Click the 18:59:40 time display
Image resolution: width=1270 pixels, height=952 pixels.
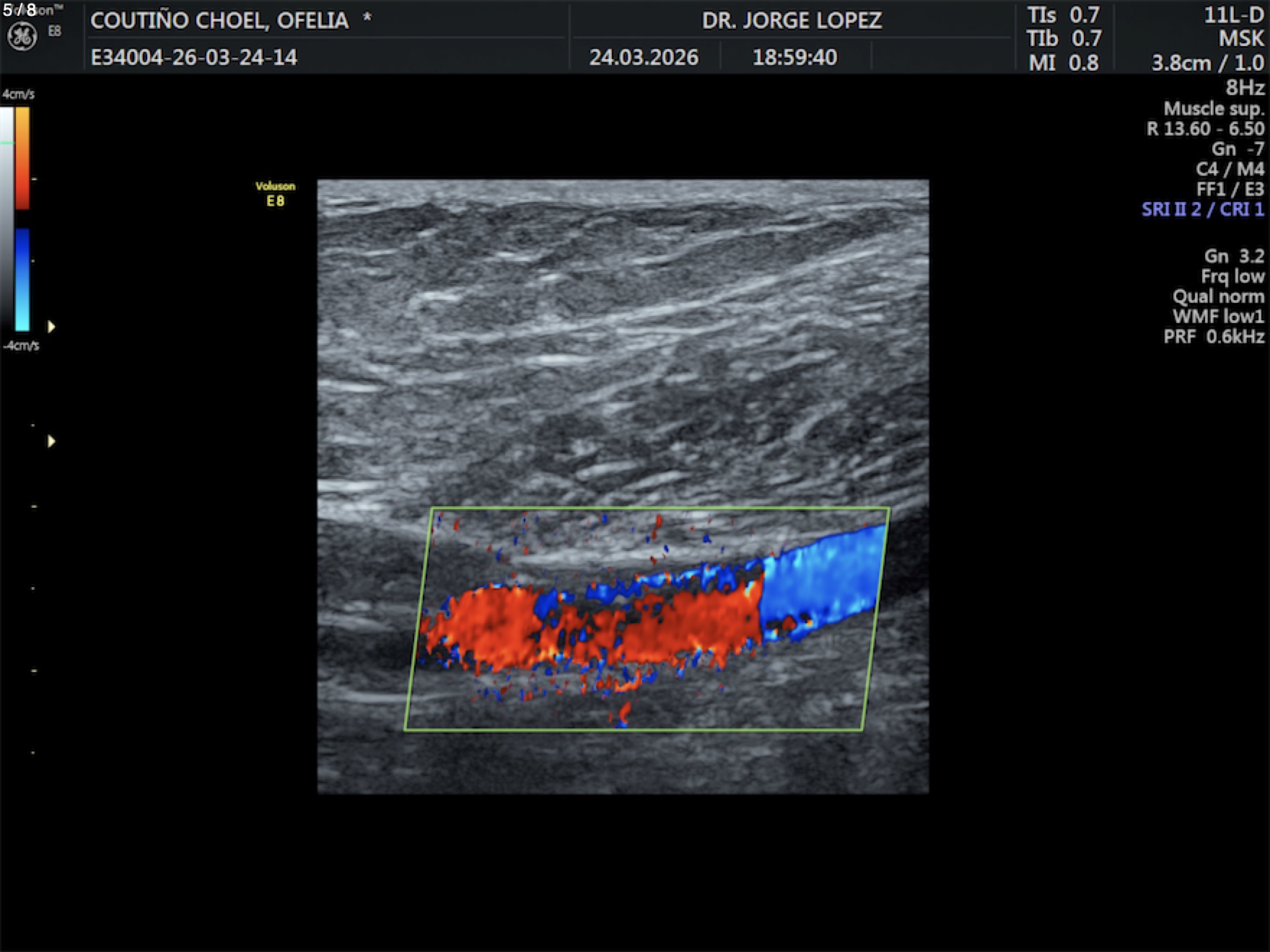tap(794, 57)
